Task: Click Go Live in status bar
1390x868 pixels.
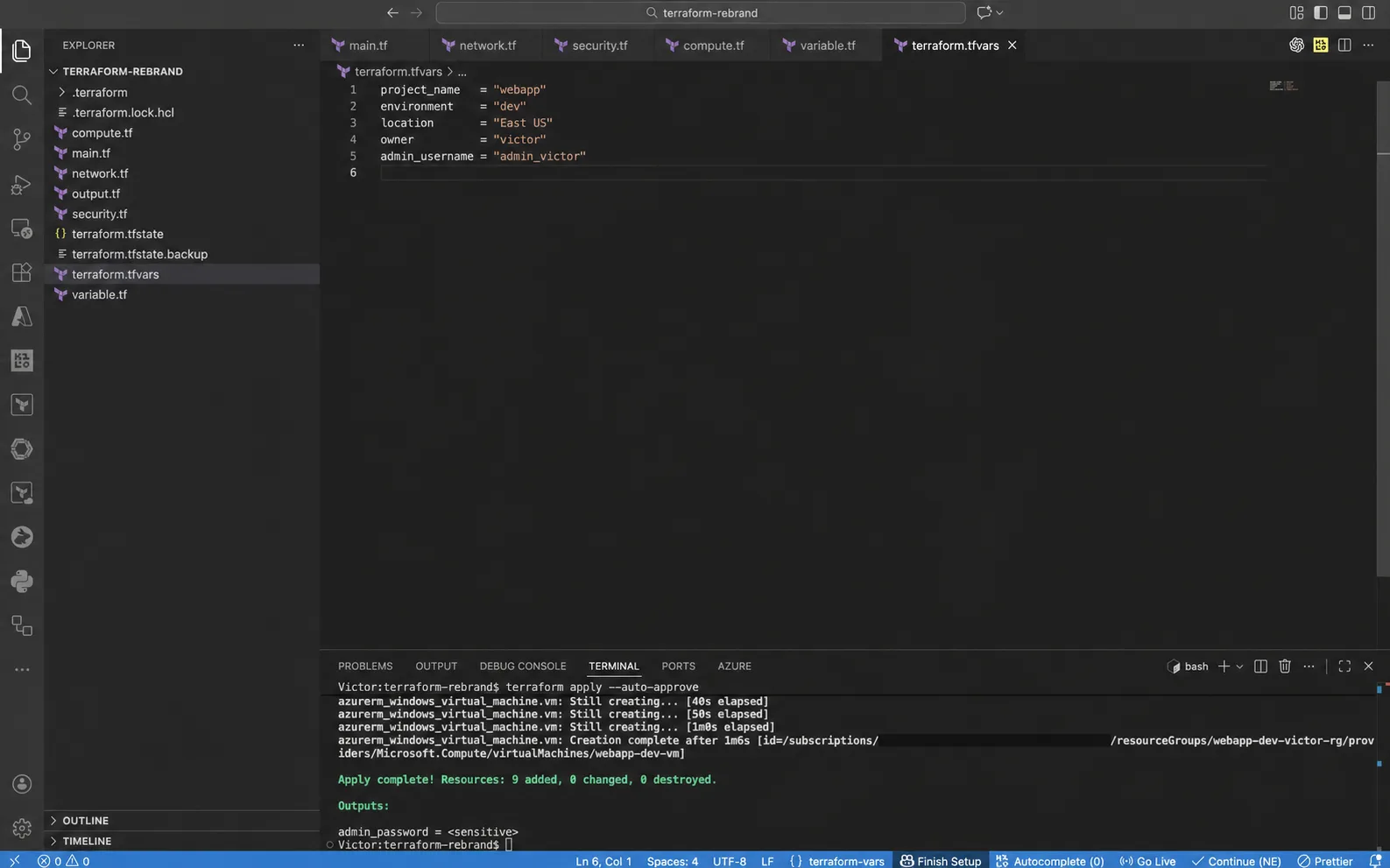Action: (1147, 861)
